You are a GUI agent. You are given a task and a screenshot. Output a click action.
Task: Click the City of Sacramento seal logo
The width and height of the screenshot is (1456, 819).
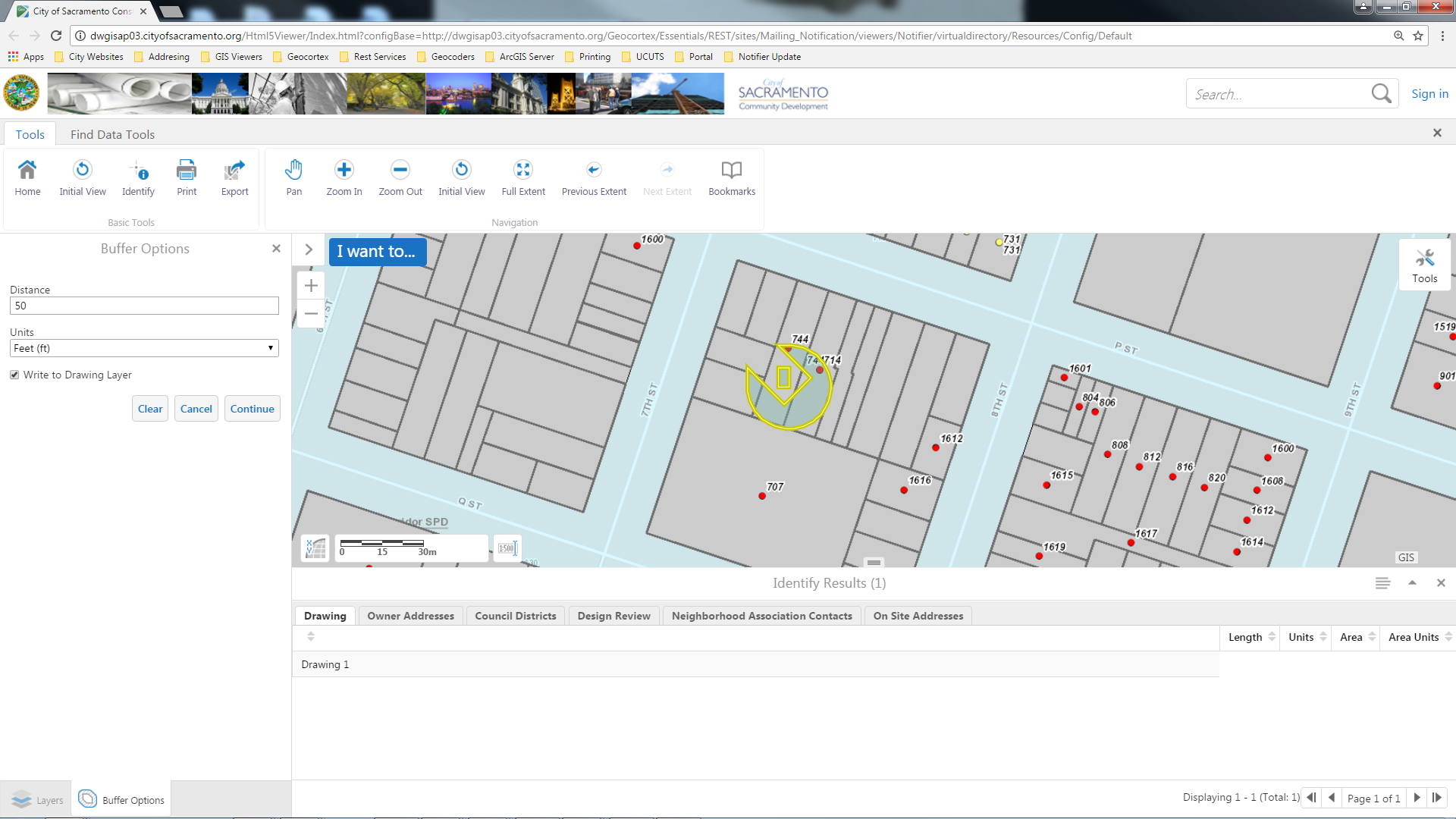[21, 93]
